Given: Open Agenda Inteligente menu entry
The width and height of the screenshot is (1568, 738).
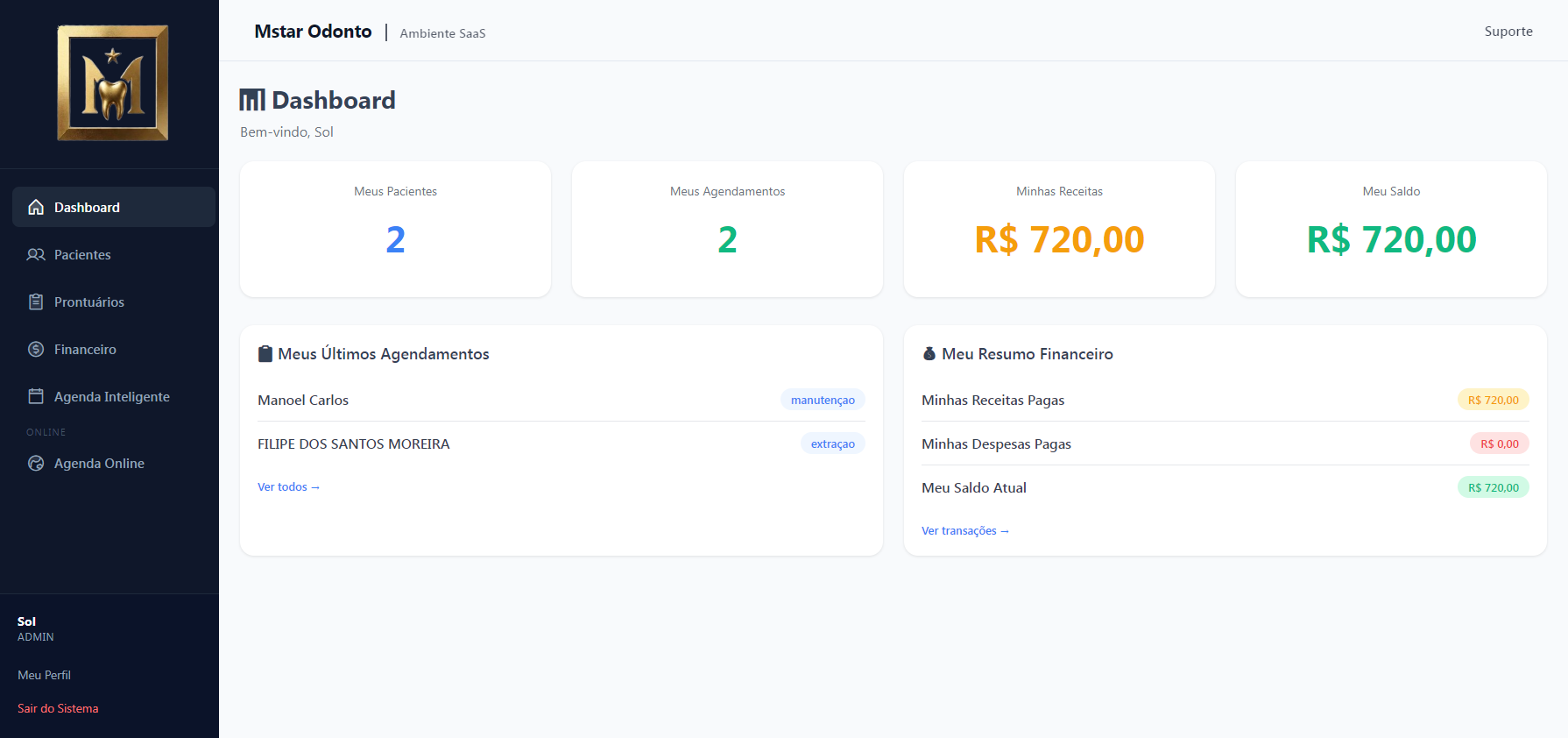Looking at the screenshot, I should point(114,396).
